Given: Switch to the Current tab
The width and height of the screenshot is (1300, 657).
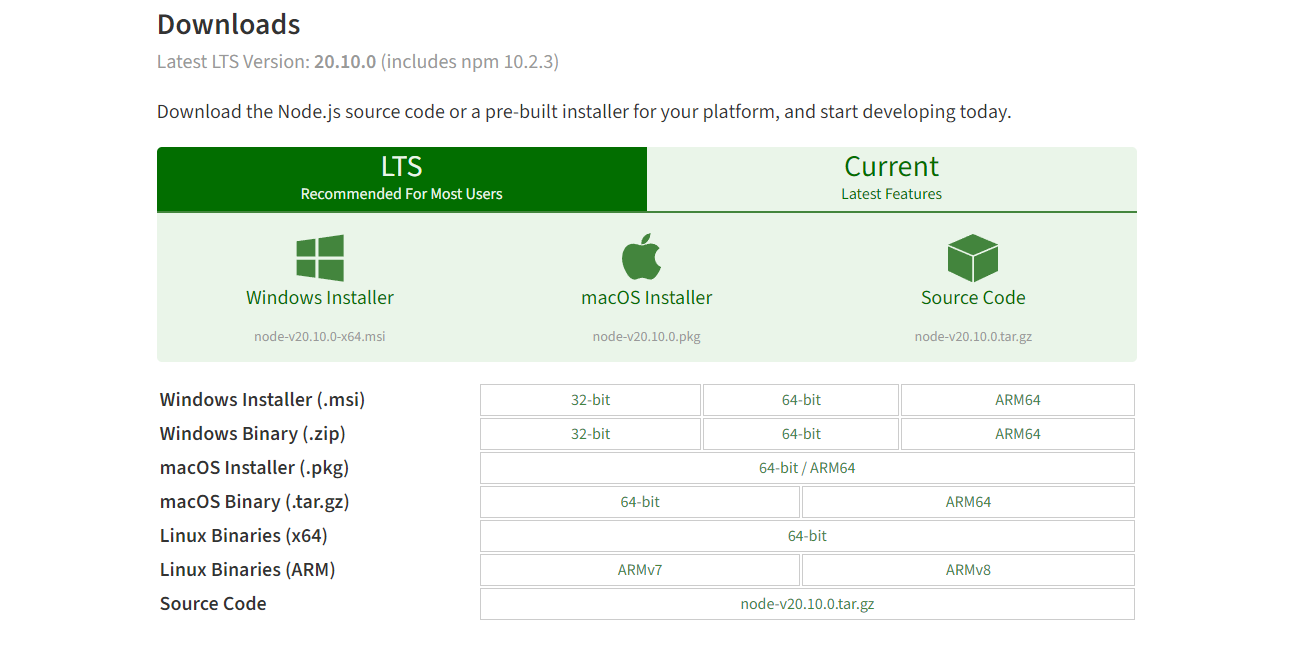Looking at the screenshot, I should [x=891, y=178].
